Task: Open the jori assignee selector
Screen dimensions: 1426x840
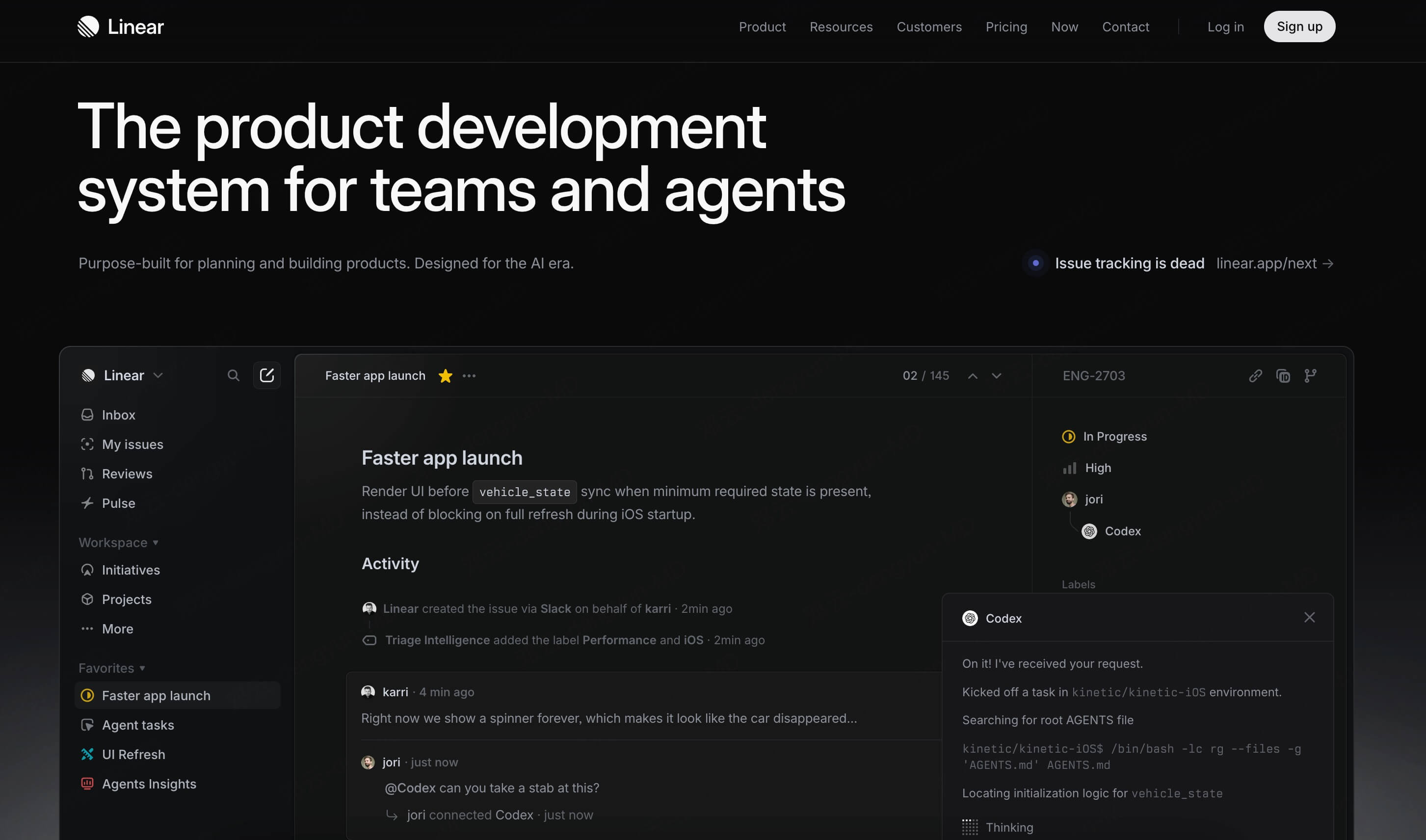Action: click(1083, 499)
